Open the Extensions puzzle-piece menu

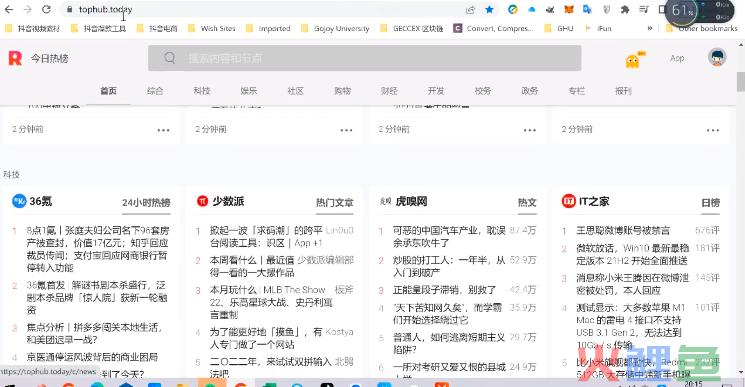point(625,9)
